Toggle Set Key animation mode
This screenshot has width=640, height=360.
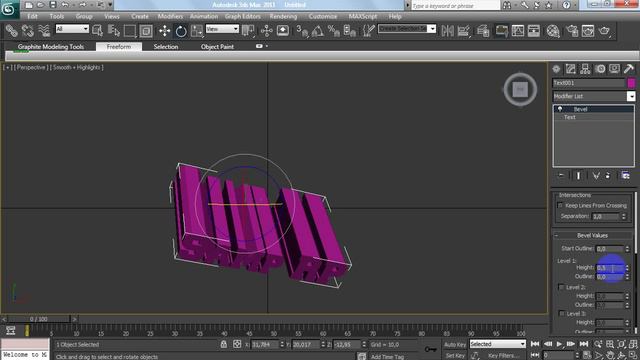coord(455,356)
